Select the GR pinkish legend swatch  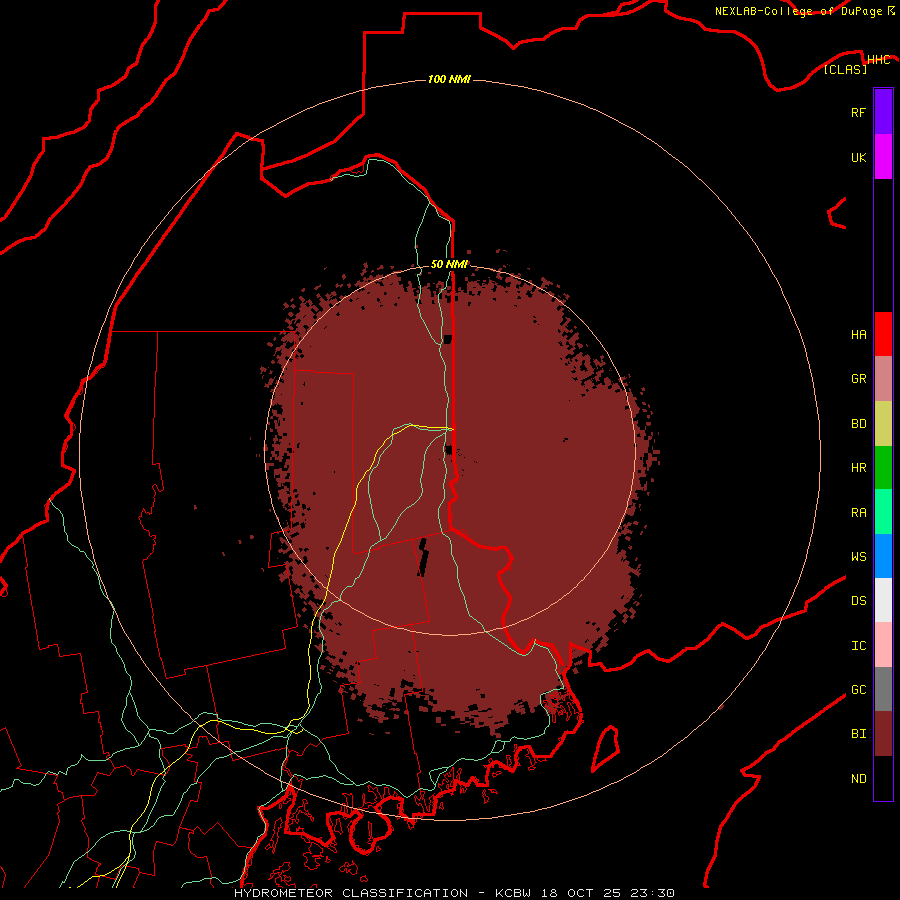coord(883,379)
